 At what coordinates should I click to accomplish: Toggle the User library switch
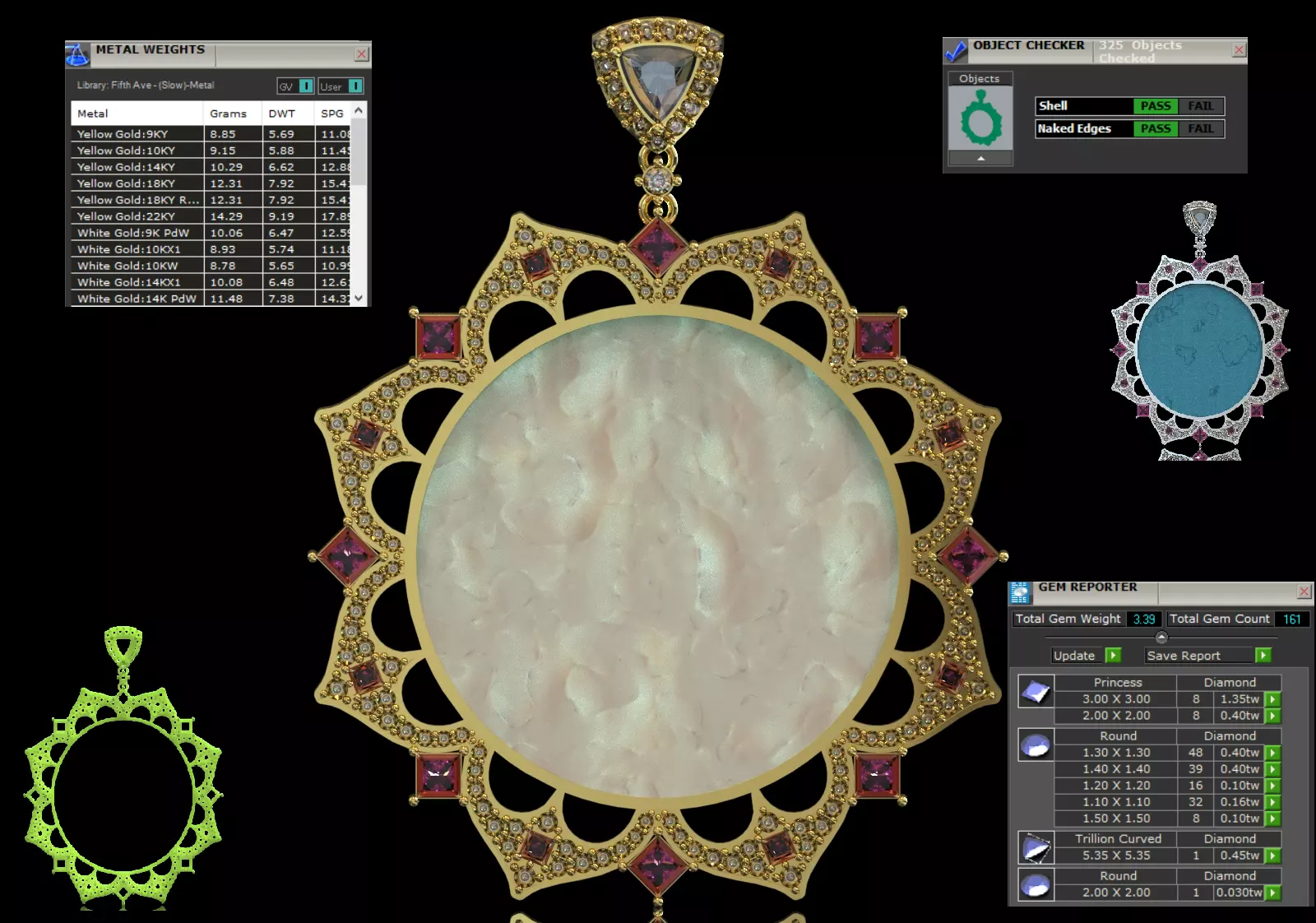coord(355,86)
